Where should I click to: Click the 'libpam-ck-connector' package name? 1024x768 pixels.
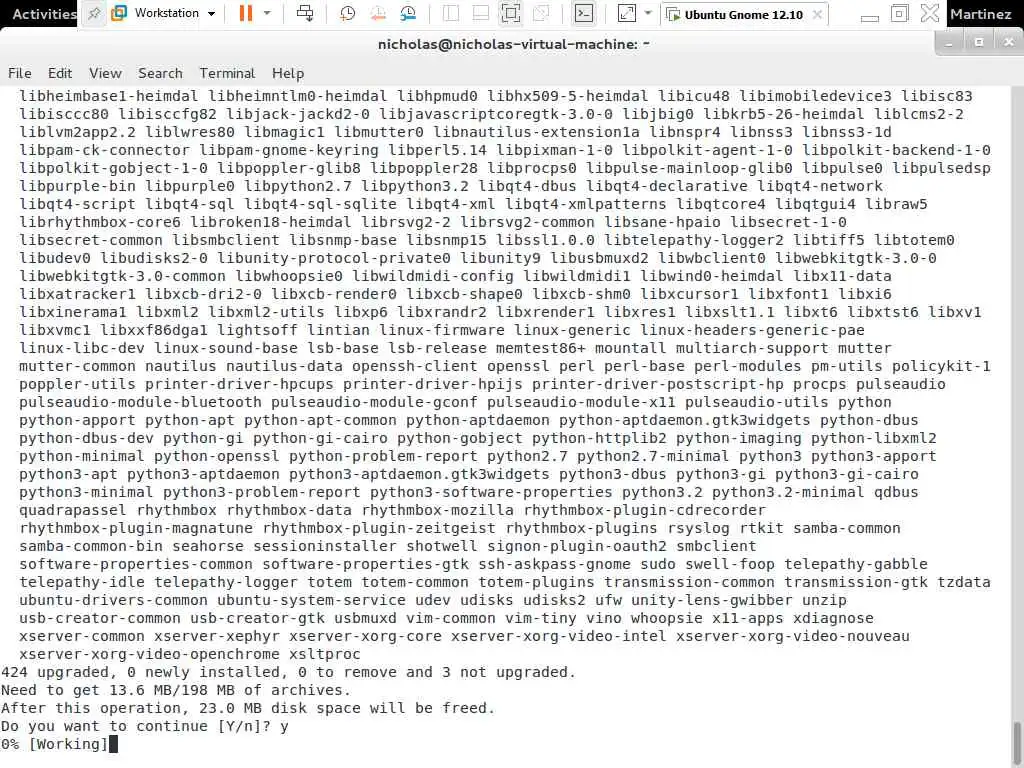[x=104, y=150]
